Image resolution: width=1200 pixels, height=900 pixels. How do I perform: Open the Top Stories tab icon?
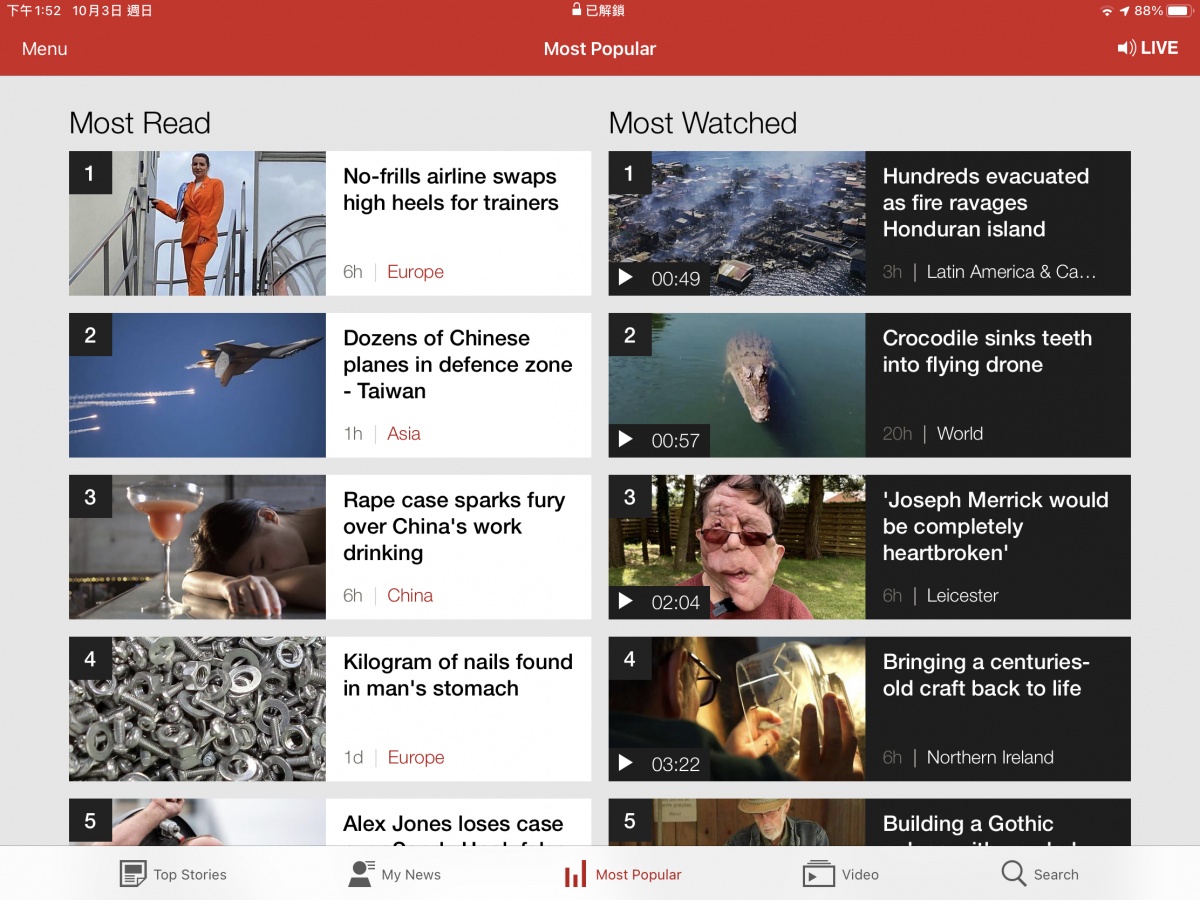pyautogui.click(x=133, y=874)
